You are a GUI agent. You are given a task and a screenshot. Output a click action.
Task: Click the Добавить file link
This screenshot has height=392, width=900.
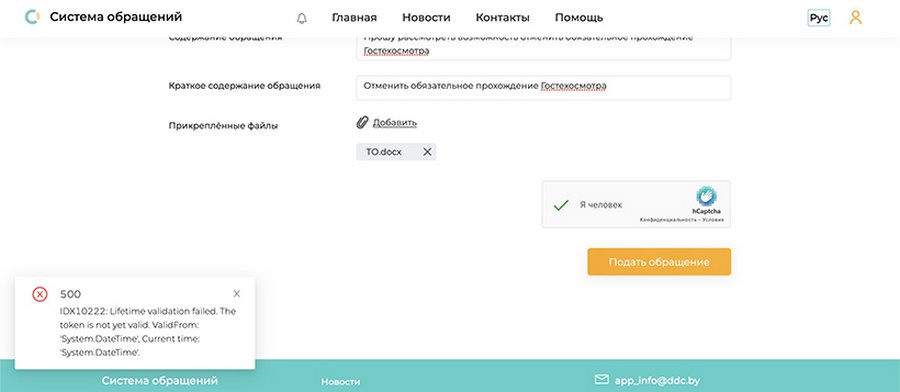(395, 122)
